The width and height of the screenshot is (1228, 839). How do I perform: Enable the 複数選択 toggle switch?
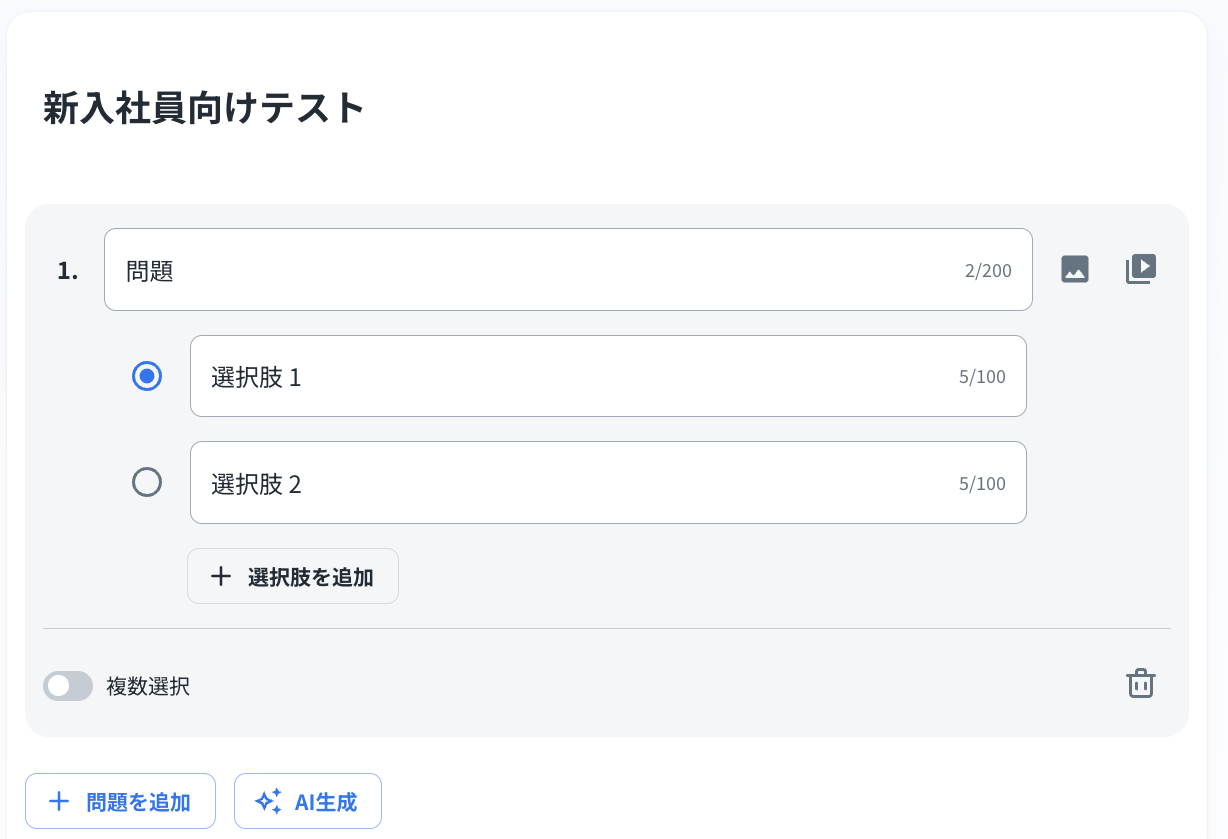[x=68, y=686]
